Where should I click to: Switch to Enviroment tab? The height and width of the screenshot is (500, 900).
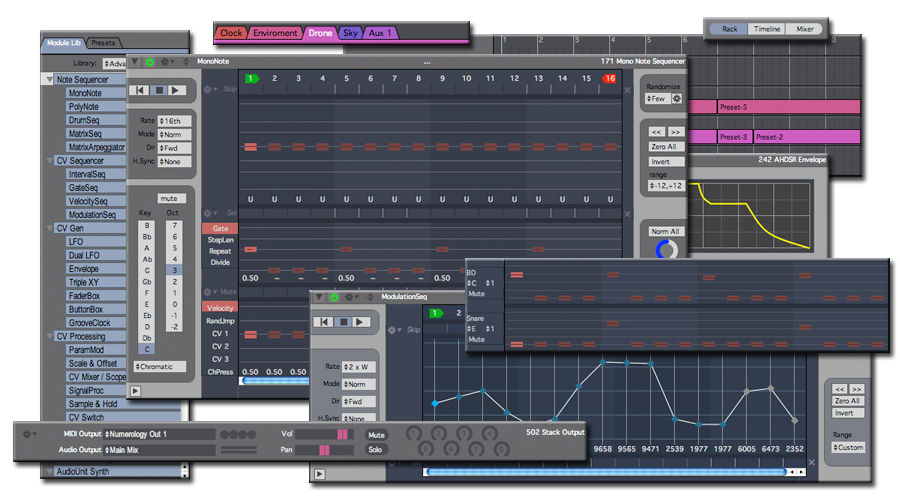275,33
